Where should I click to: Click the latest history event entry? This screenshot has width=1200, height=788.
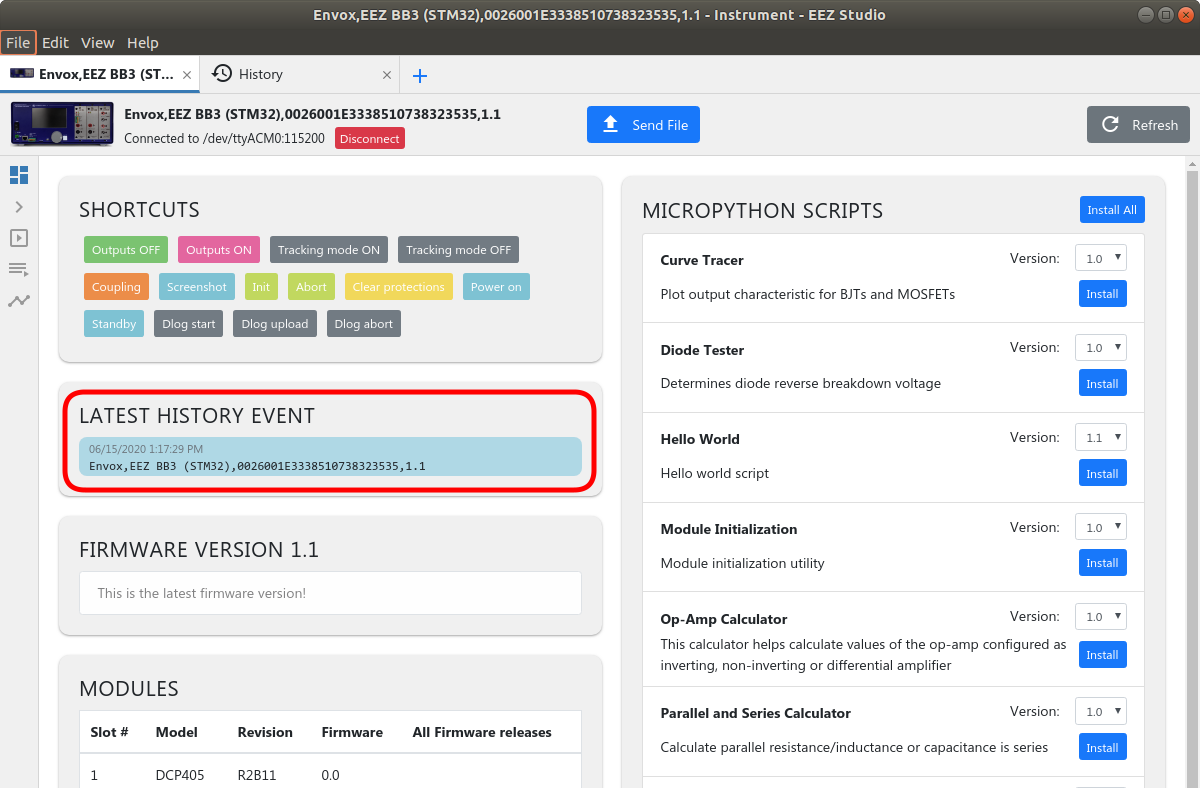[x=330, y=456]
